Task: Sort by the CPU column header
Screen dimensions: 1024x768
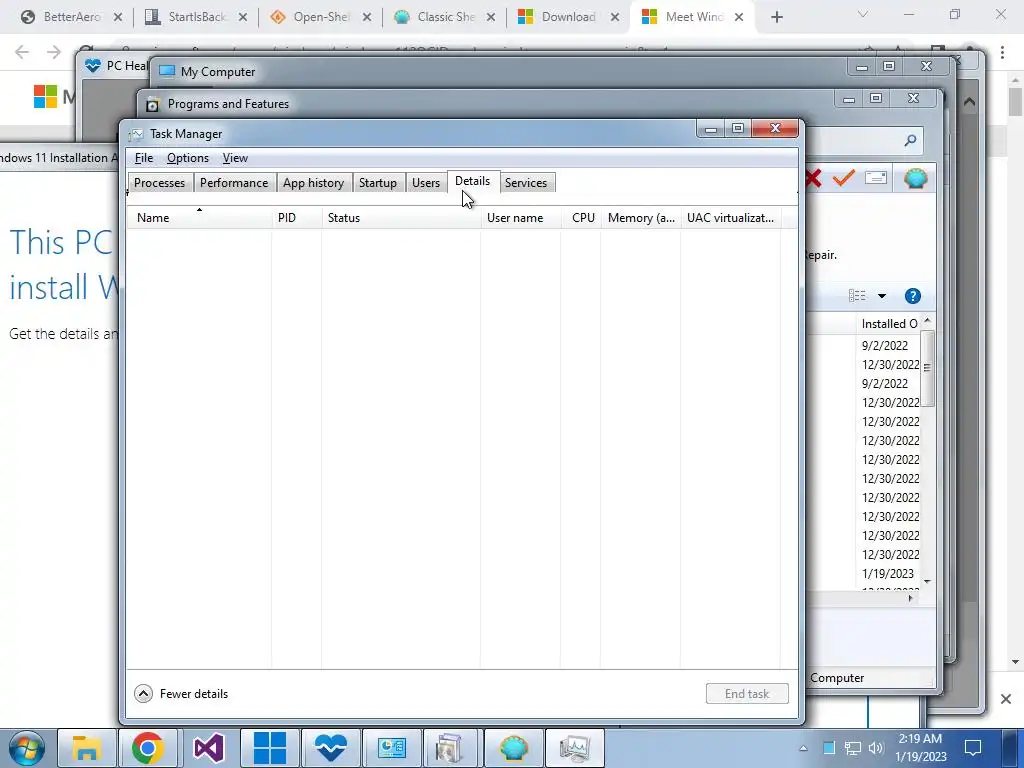Action: click(x=581, y=217)
